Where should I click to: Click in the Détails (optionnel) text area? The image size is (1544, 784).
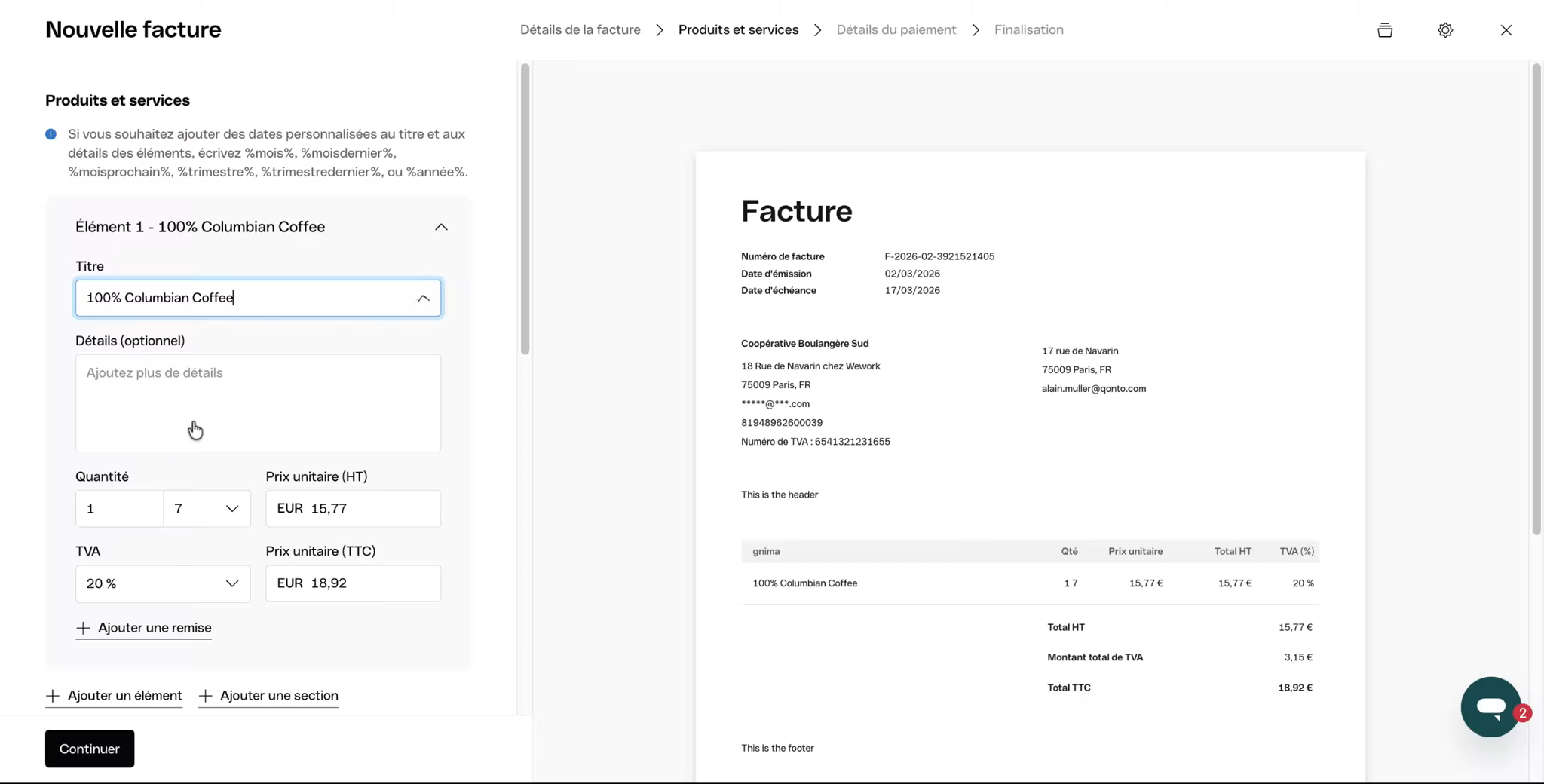tap(258, 403)
